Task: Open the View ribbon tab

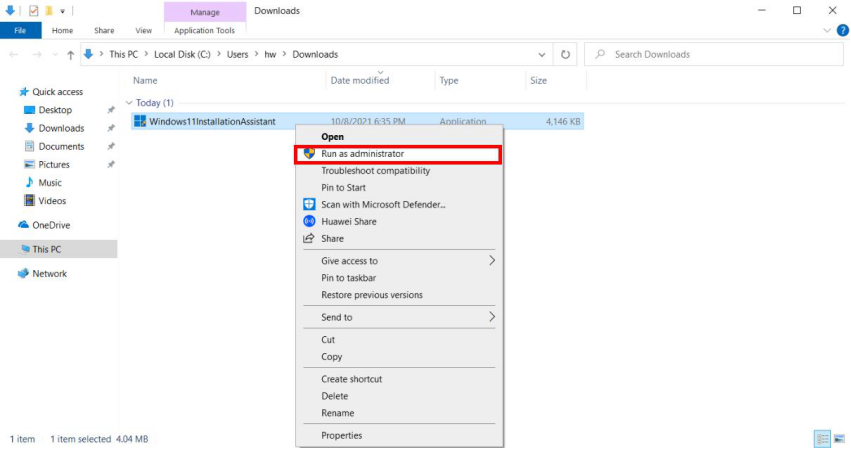Action: [143, 31]
